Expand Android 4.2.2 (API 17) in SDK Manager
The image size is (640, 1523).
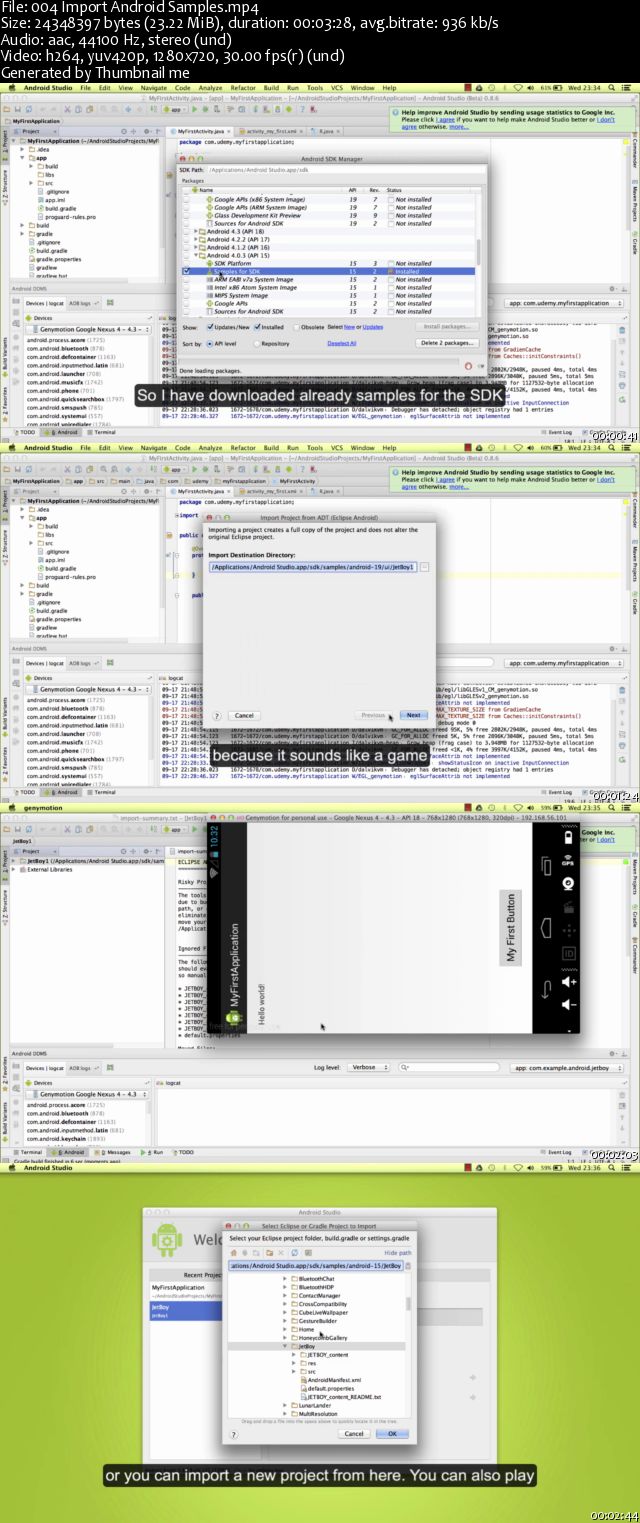coord(196,239)
